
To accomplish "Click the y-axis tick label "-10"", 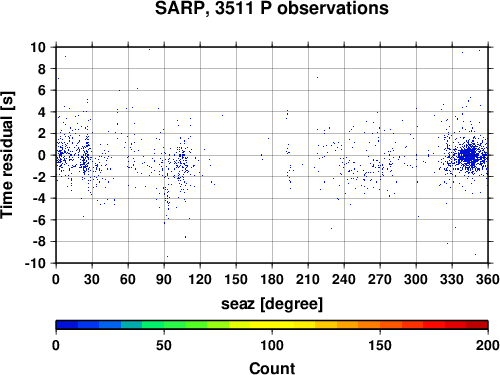I will 35,263.
